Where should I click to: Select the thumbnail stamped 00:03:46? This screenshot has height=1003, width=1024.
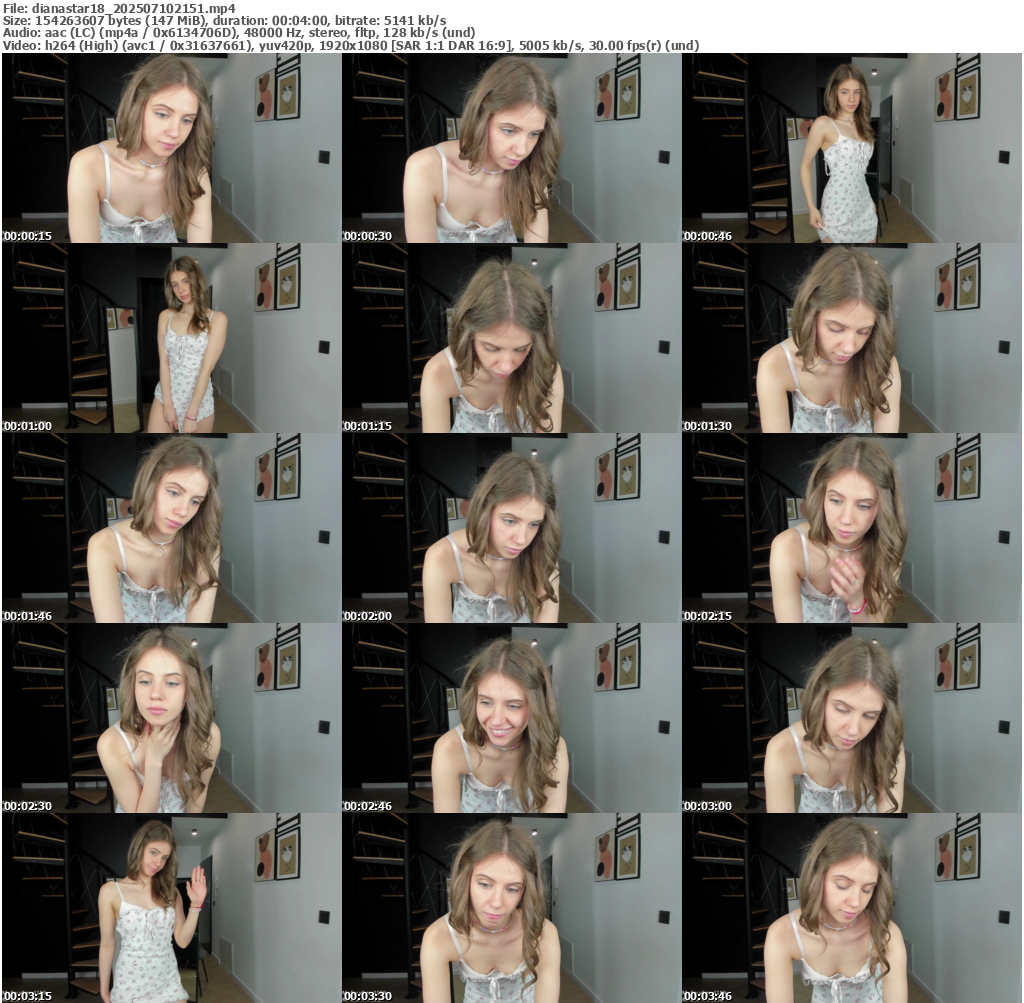[852, 908]
